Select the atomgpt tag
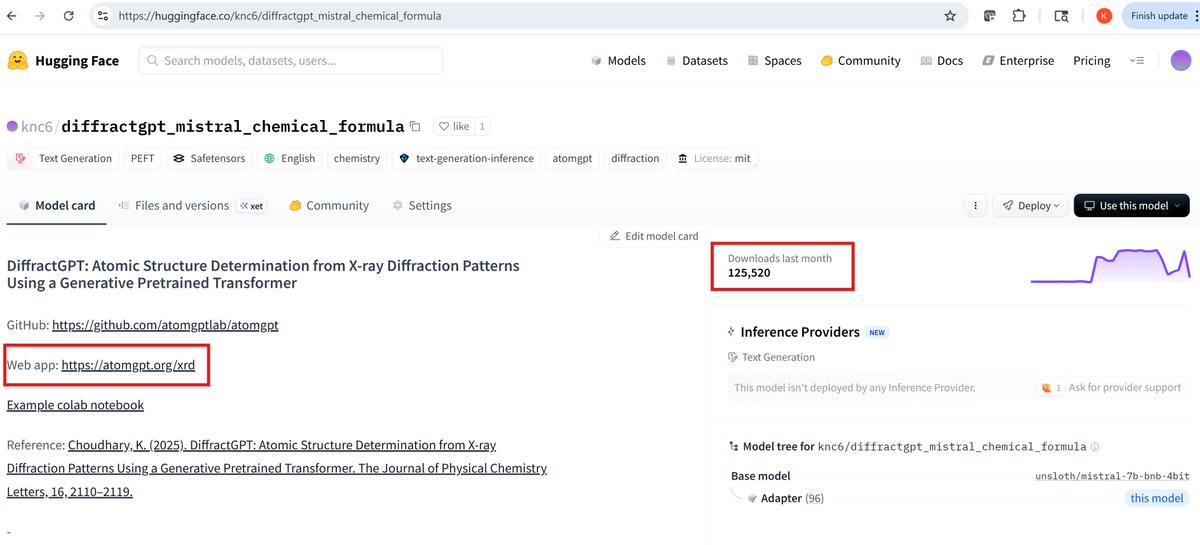The image size is (1200, 545). click(572, 158)
